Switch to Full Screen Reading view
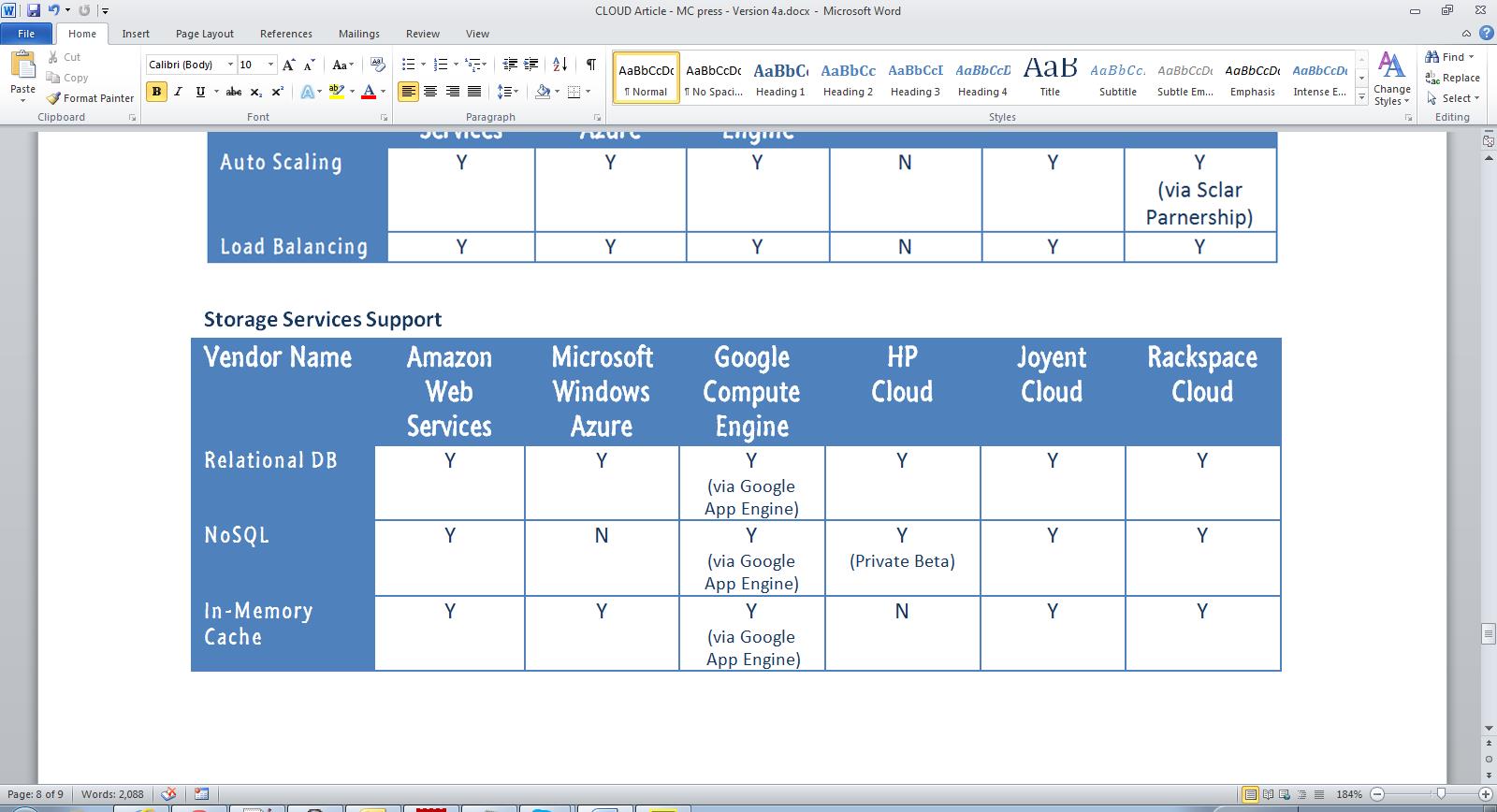 coord(1268,794)
